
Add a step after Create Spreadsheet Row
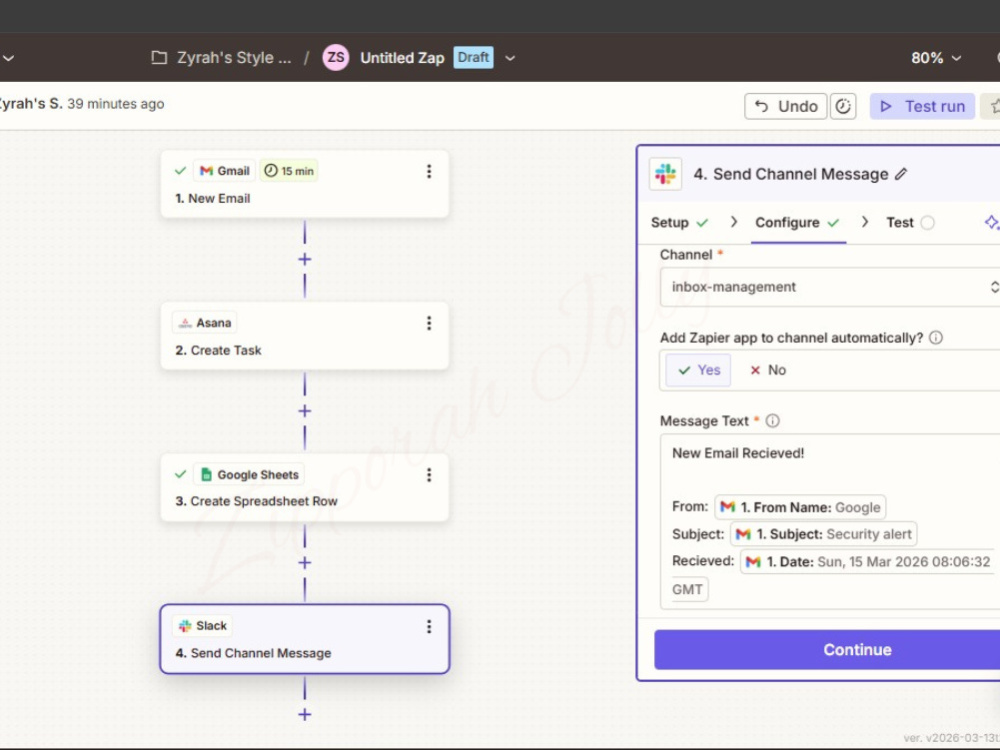[305, 563]
